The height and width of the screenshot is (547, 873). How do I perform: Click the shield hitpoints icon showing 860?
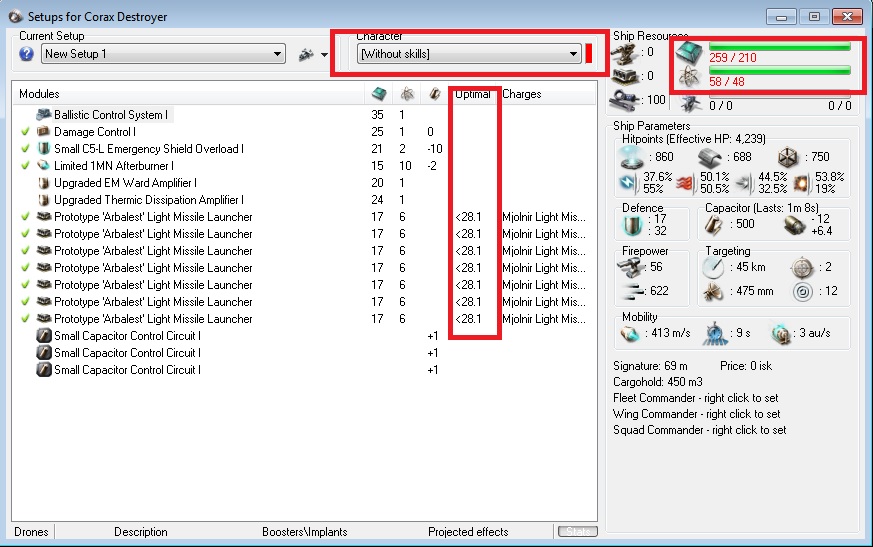(x=632, y=157)
